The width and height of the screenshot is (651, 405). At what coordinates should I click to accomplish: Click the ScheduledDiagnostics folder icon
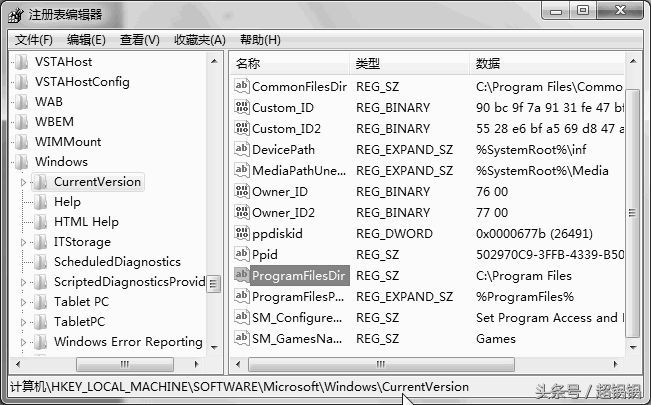click(41, 262)
